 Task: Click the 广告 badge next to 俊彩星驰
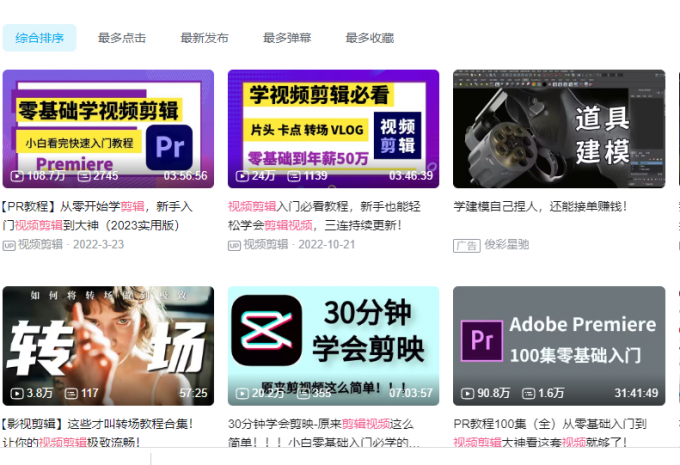467,246
